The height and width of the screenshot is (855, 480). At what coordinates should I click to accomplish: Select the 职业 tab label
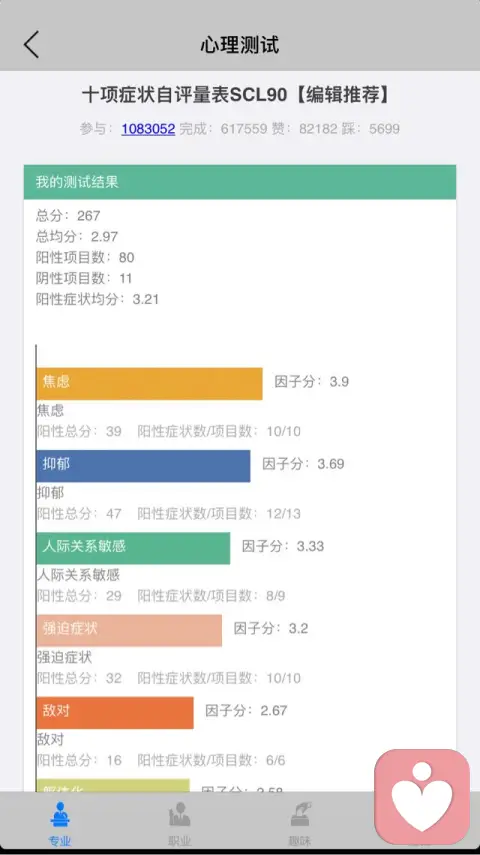tap(179, 841)
